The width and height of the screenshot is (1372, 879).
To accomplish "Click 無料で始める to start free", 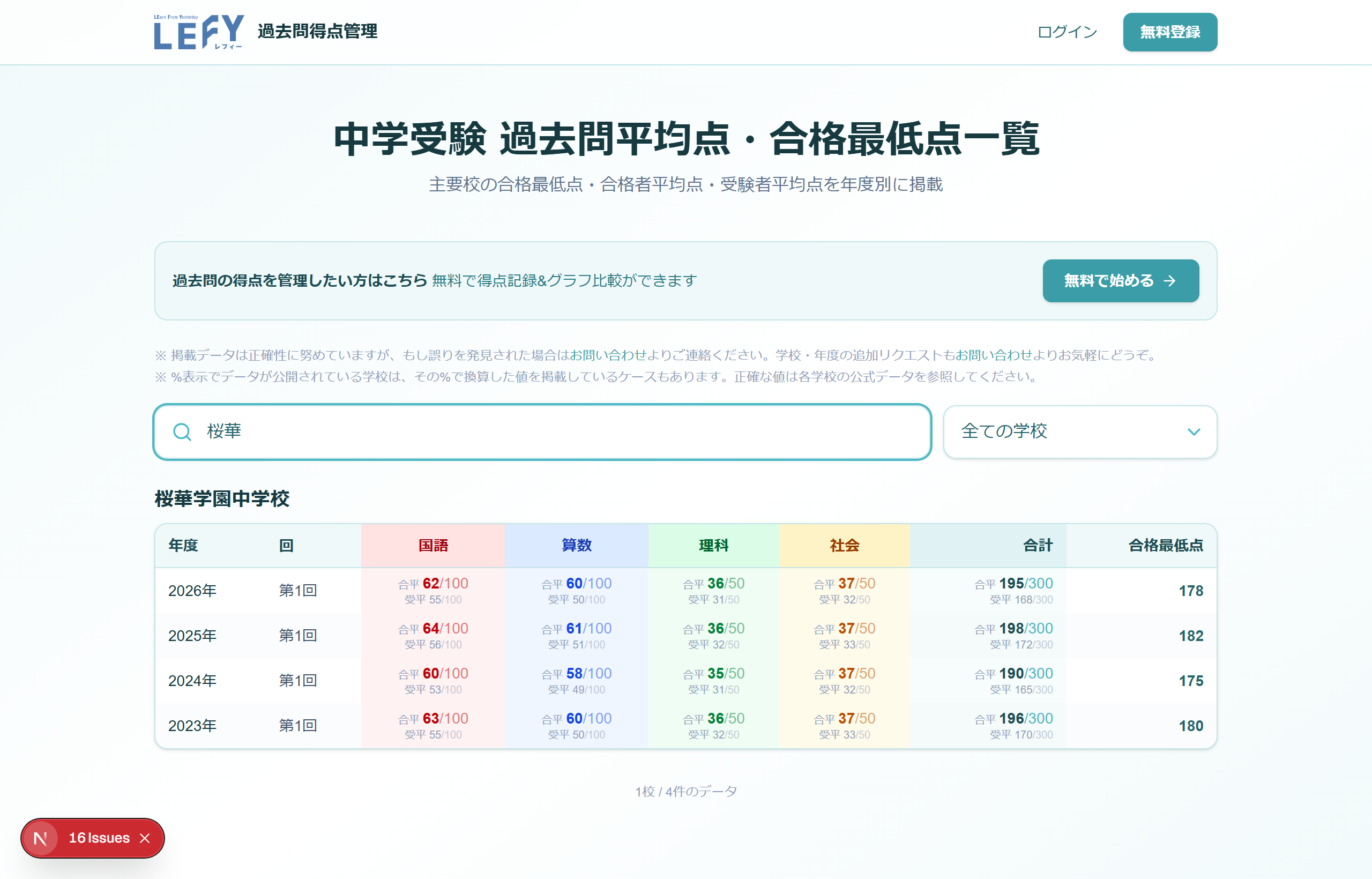I will click(1120, 281).
